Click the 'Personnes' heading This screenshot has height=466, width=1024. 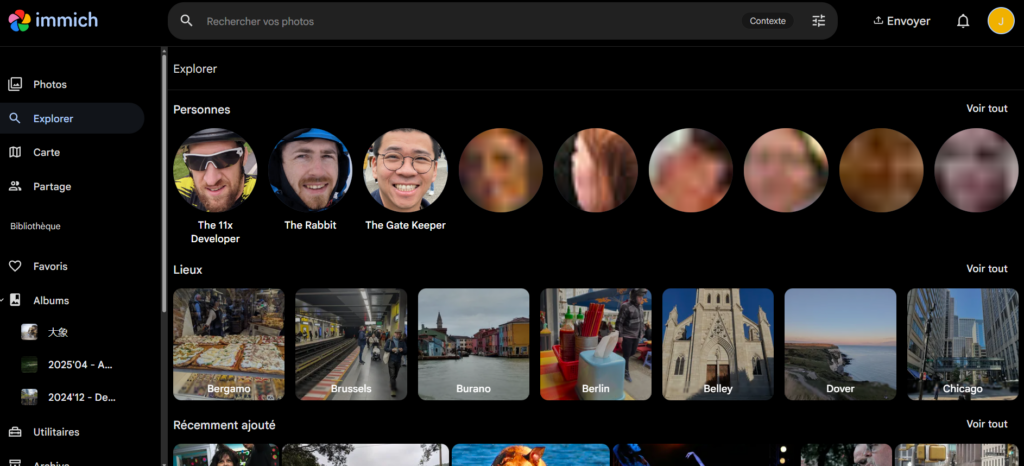(202, 110)
